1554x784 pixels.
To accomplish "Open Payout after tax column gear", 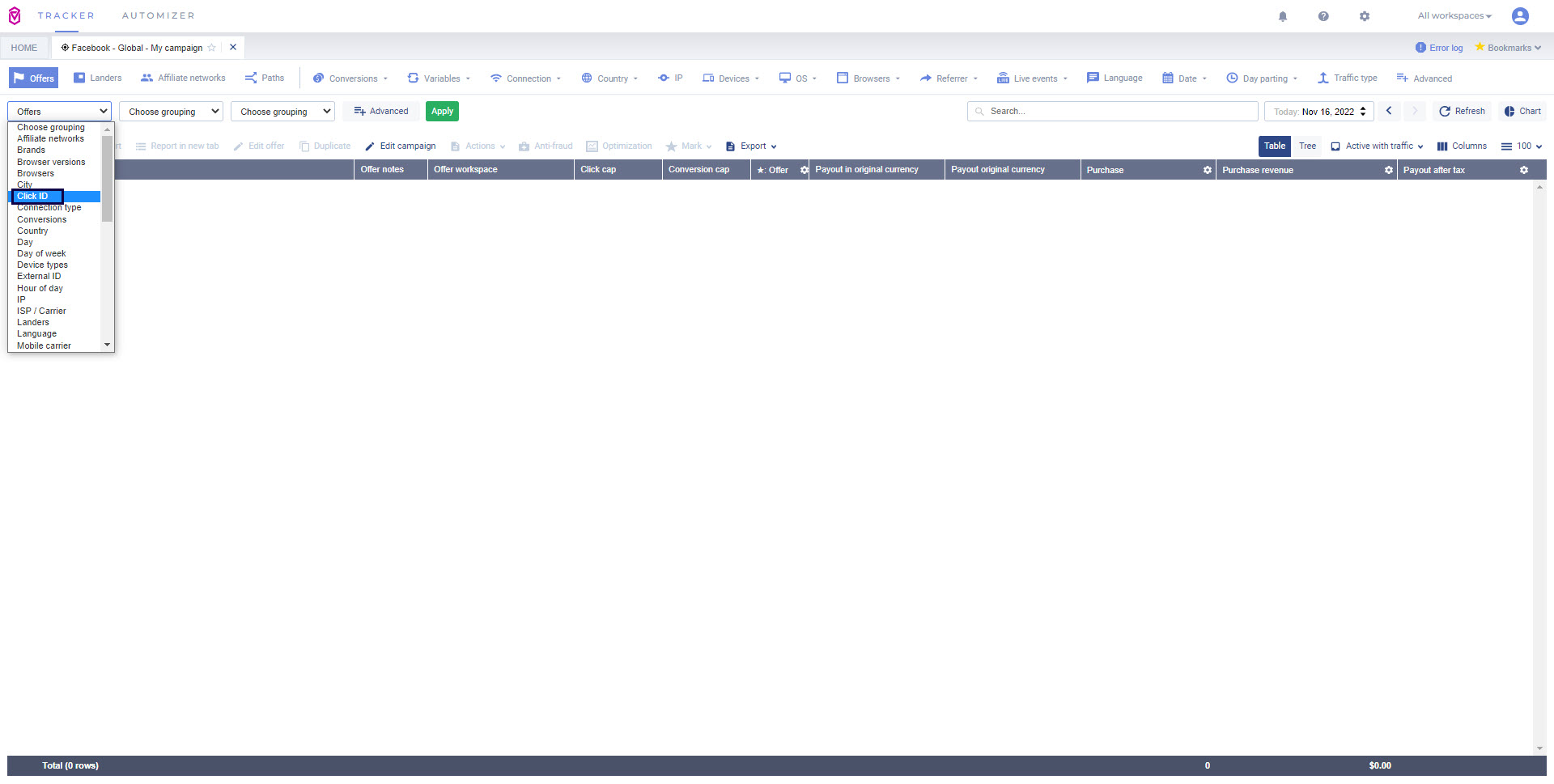I will (x=1523, y=170).
